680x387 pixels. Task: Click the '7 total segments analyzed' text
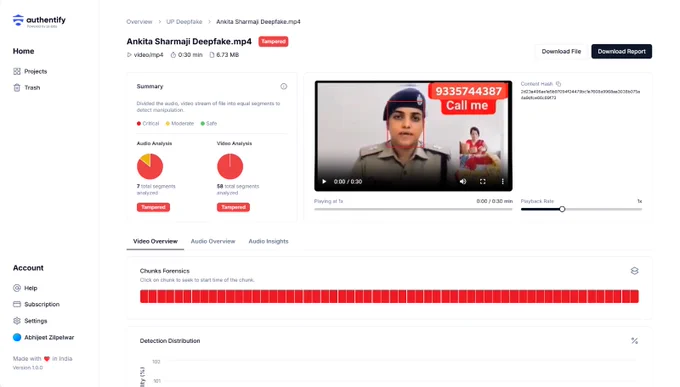point(156,190)
